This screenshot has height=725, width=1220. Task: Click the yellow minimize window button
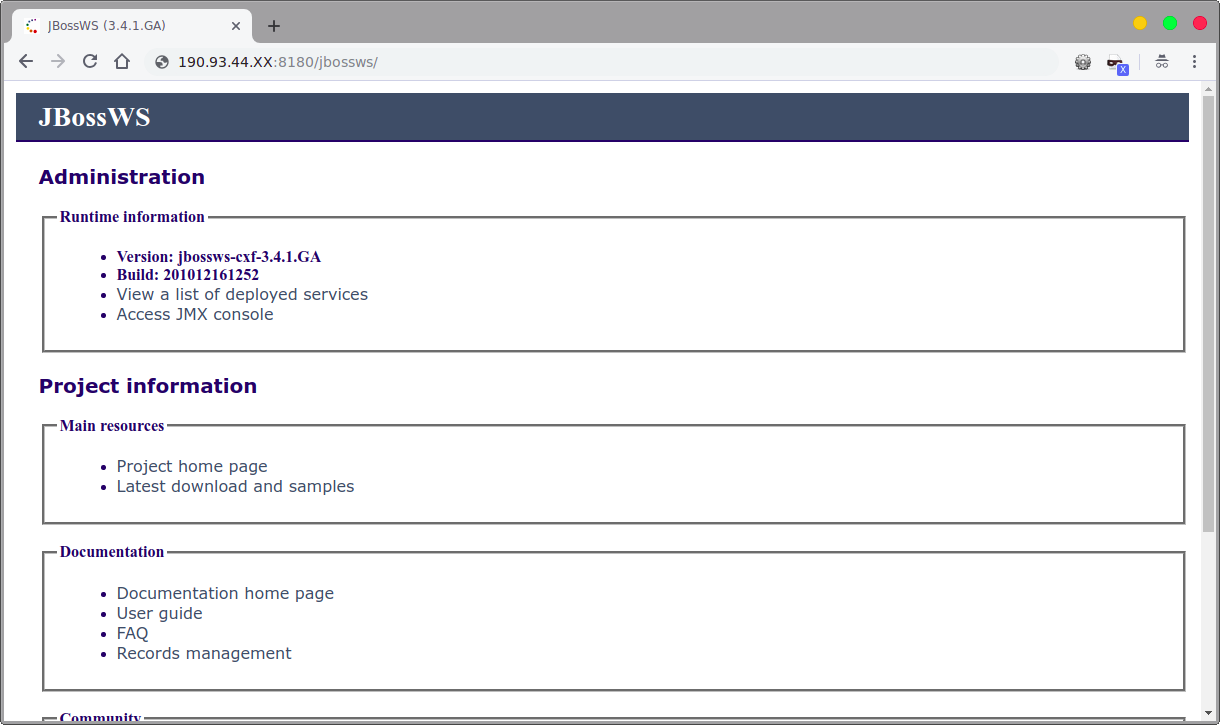[1140, 24]
